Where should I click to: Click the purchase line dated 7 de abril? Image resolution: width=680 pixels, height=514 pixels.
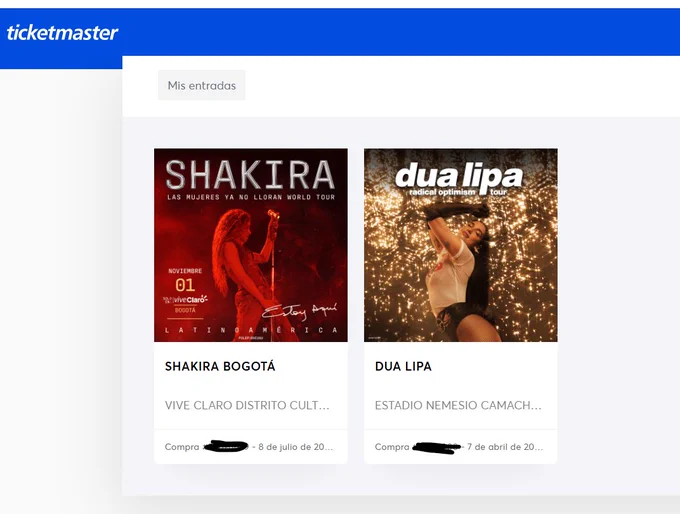tap(459, 447)
